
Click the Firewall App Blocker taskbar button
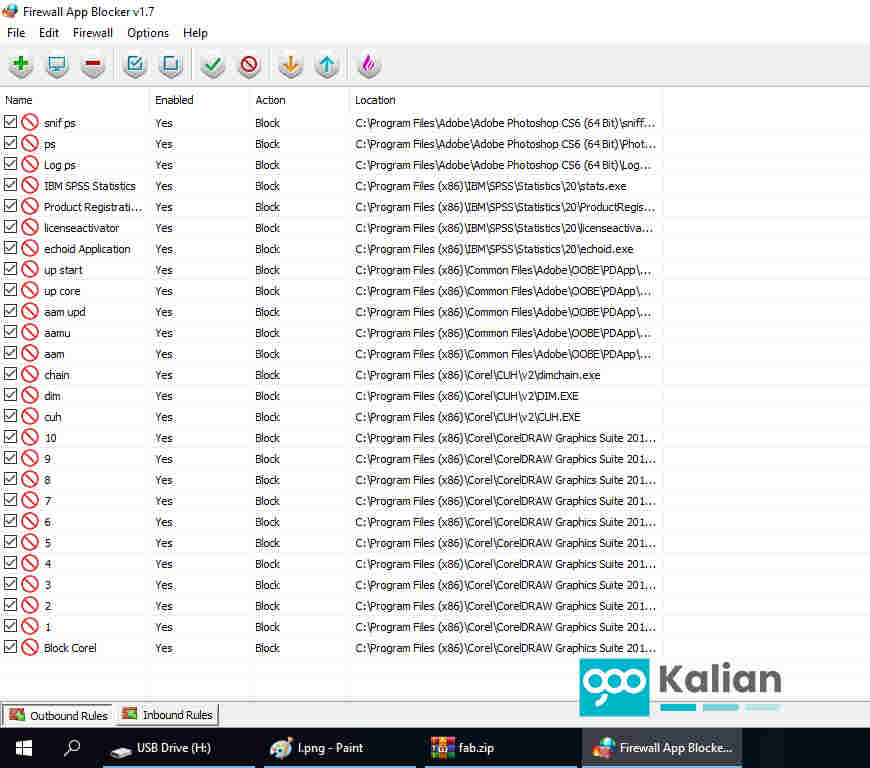click(x=661, y=748)
